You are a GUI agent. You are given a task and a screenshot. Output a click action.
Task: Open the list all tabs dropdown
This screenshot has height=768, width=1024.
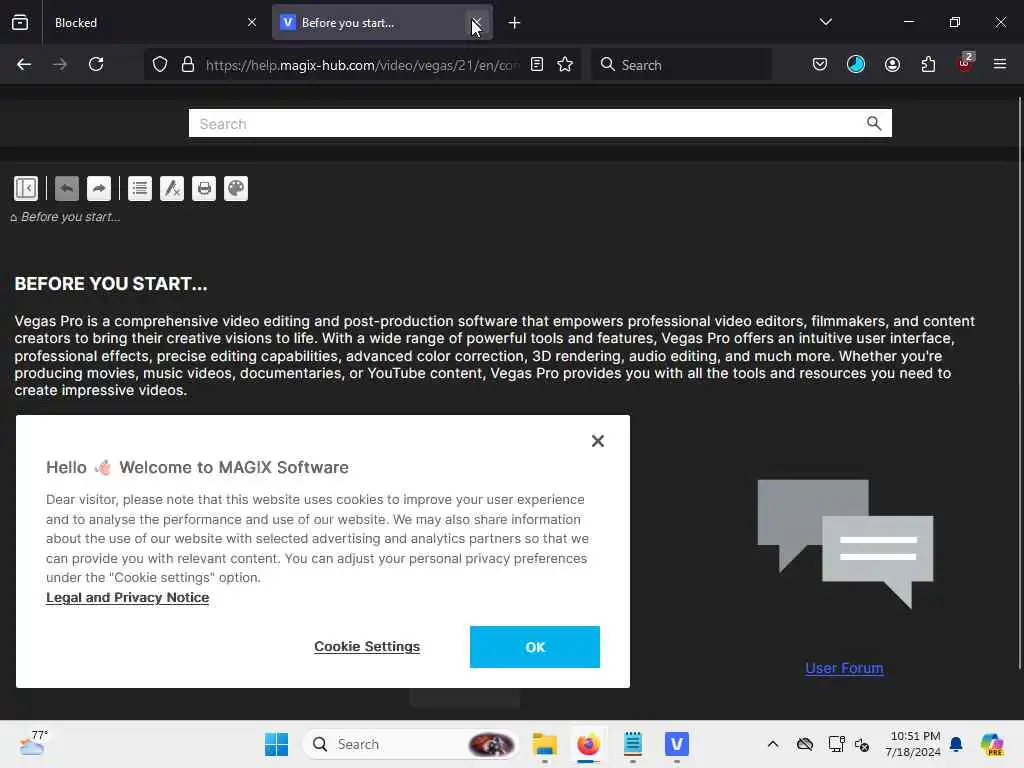(825, 22)
